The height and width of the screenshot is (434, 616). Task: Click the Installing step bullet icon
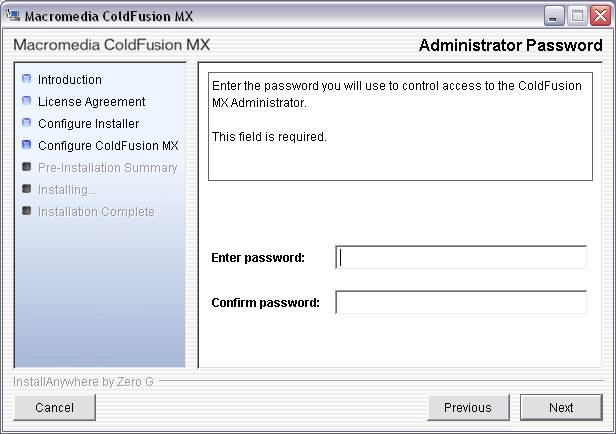[x=27, y=189]
